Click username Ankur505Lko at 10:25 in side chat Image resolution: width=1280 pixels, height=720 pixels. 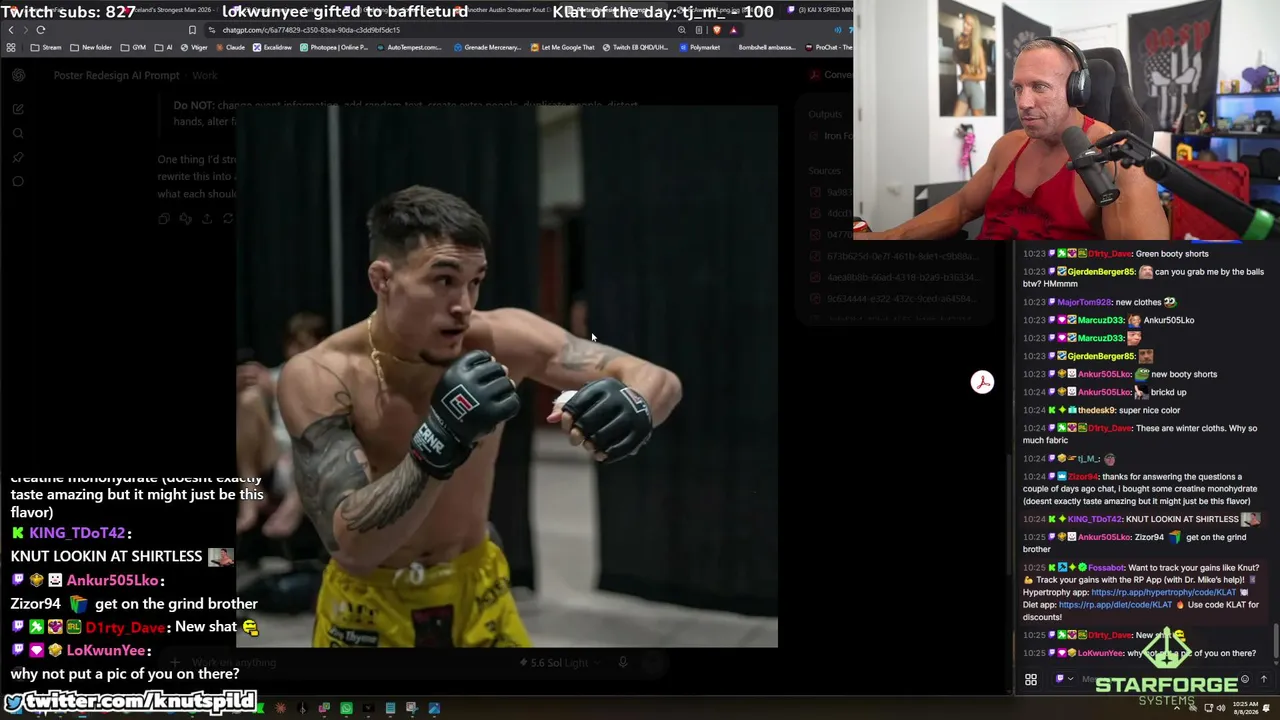click(1105, 537)
